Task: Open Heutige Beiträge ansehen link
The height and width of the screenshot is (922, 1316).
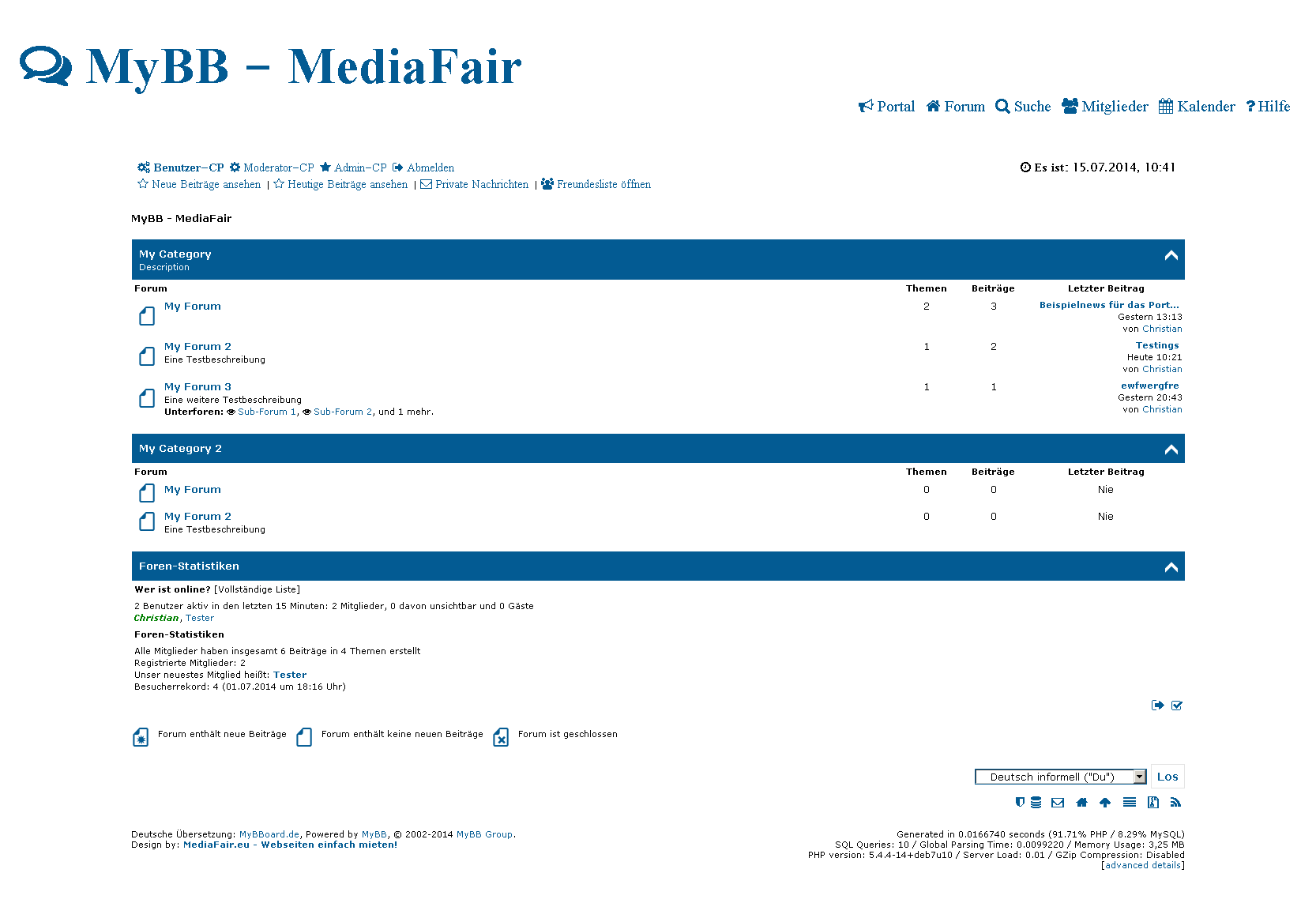Action: (x=348, y=184)
